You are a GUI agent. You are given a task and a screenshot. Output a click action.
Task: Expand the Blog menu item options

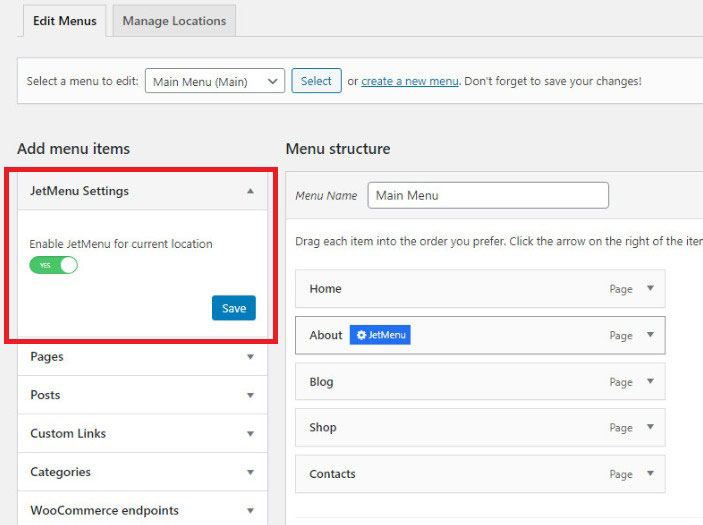pyautogui.click(x=650, y=382)
